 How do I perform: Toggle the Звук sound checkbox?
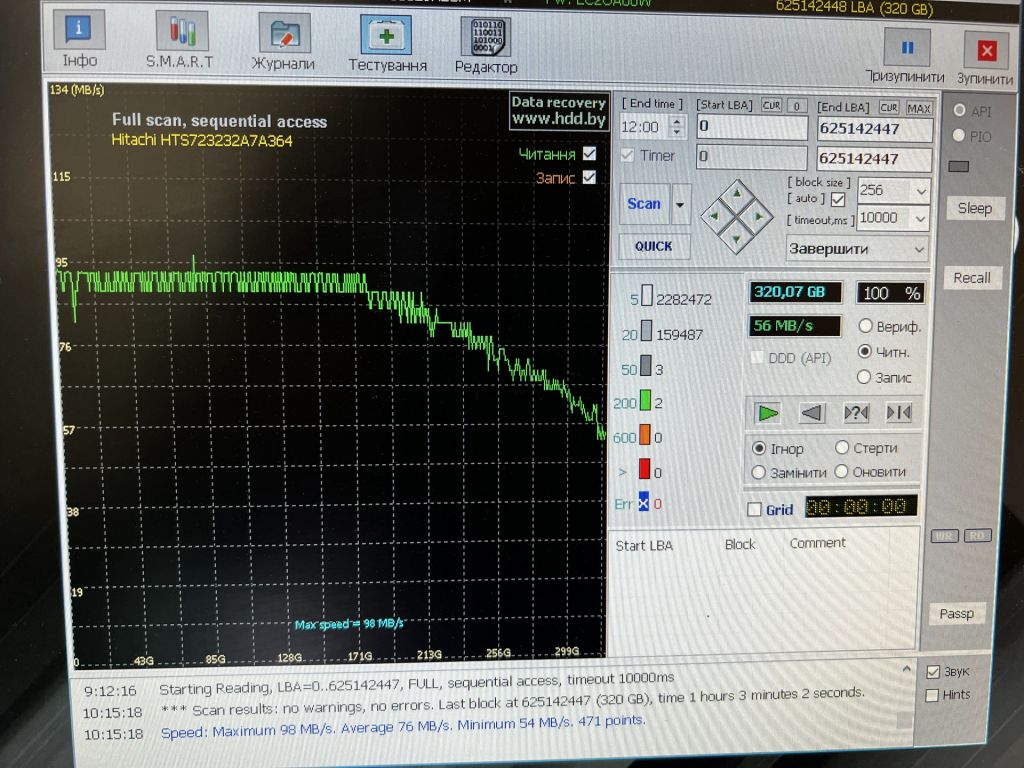pos(933,671)
